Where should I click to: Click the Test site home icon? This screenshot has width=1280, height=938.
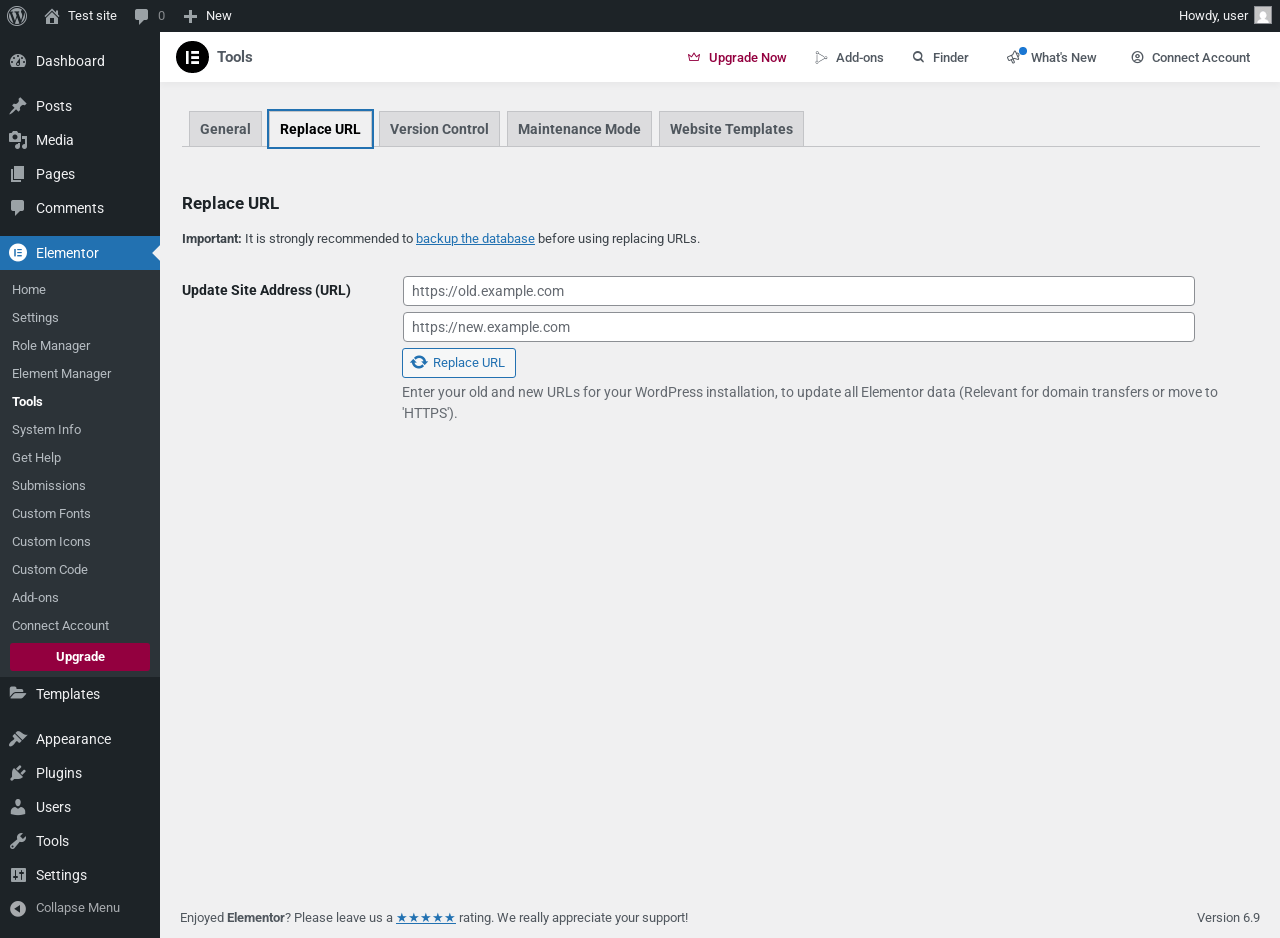tap(52, 16)
